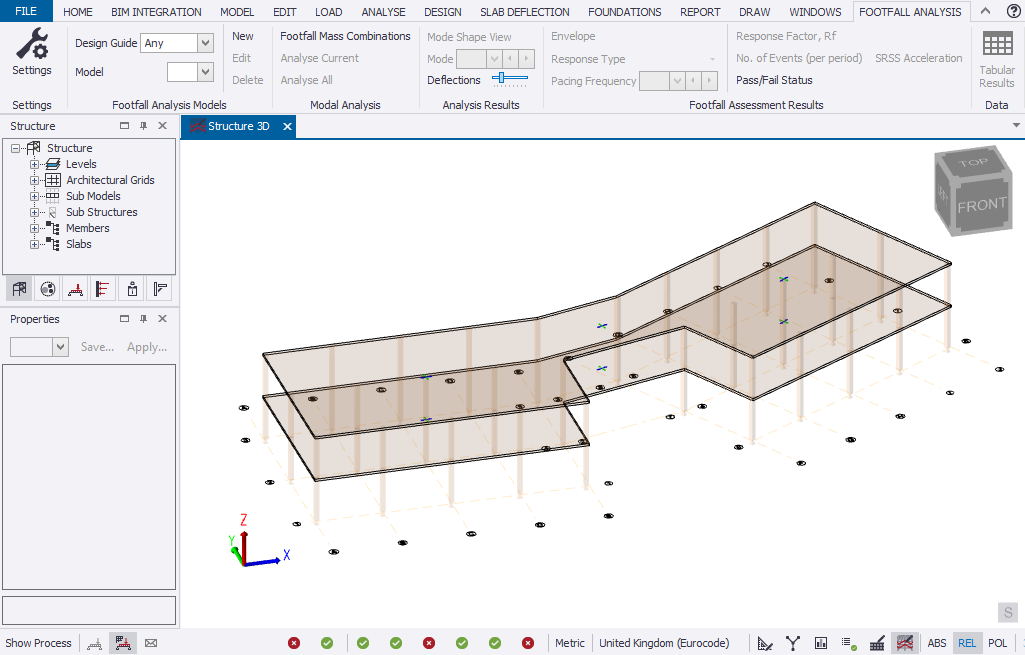Click the FRONT face of view cube

click(x=981, y=205)
